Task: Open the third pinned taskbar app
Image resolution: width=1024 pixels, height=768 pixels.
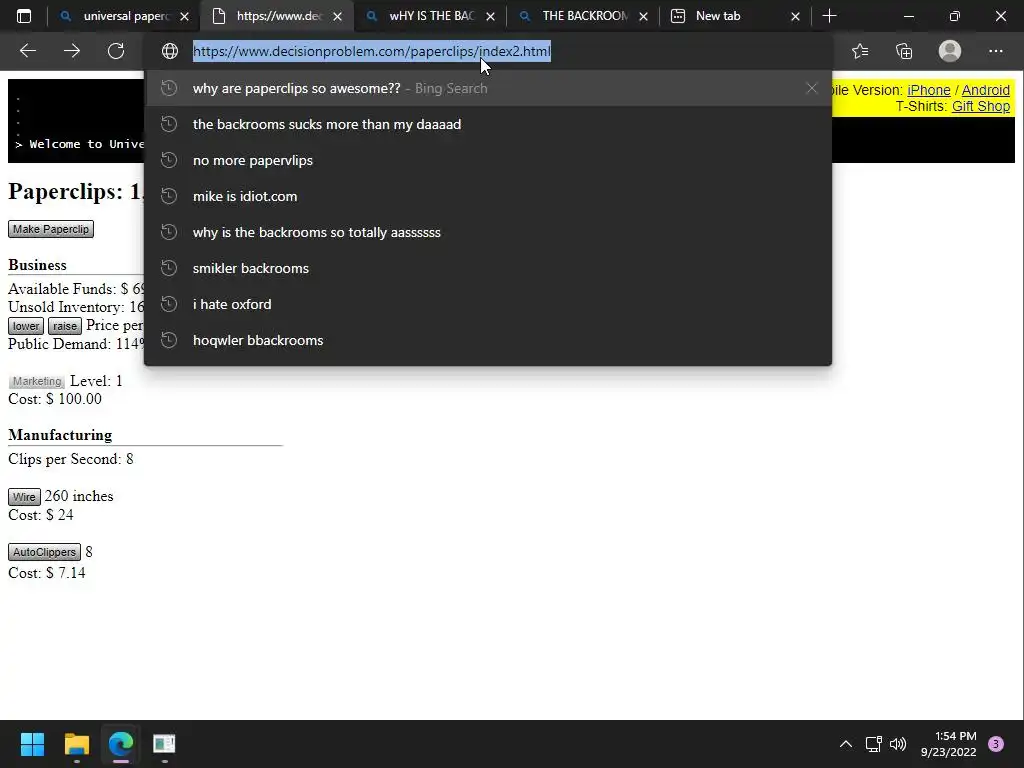Action: 164,744
